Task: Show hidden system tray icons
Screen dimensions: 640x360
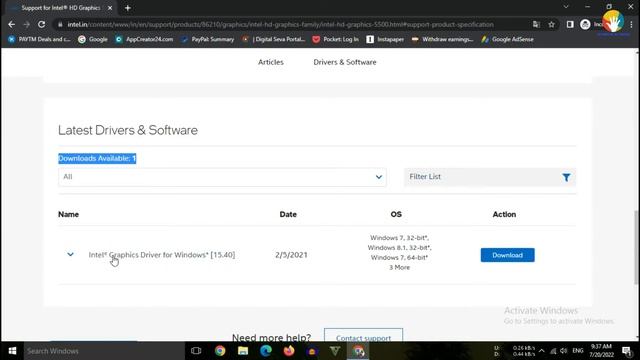Action: click(542, 351)
